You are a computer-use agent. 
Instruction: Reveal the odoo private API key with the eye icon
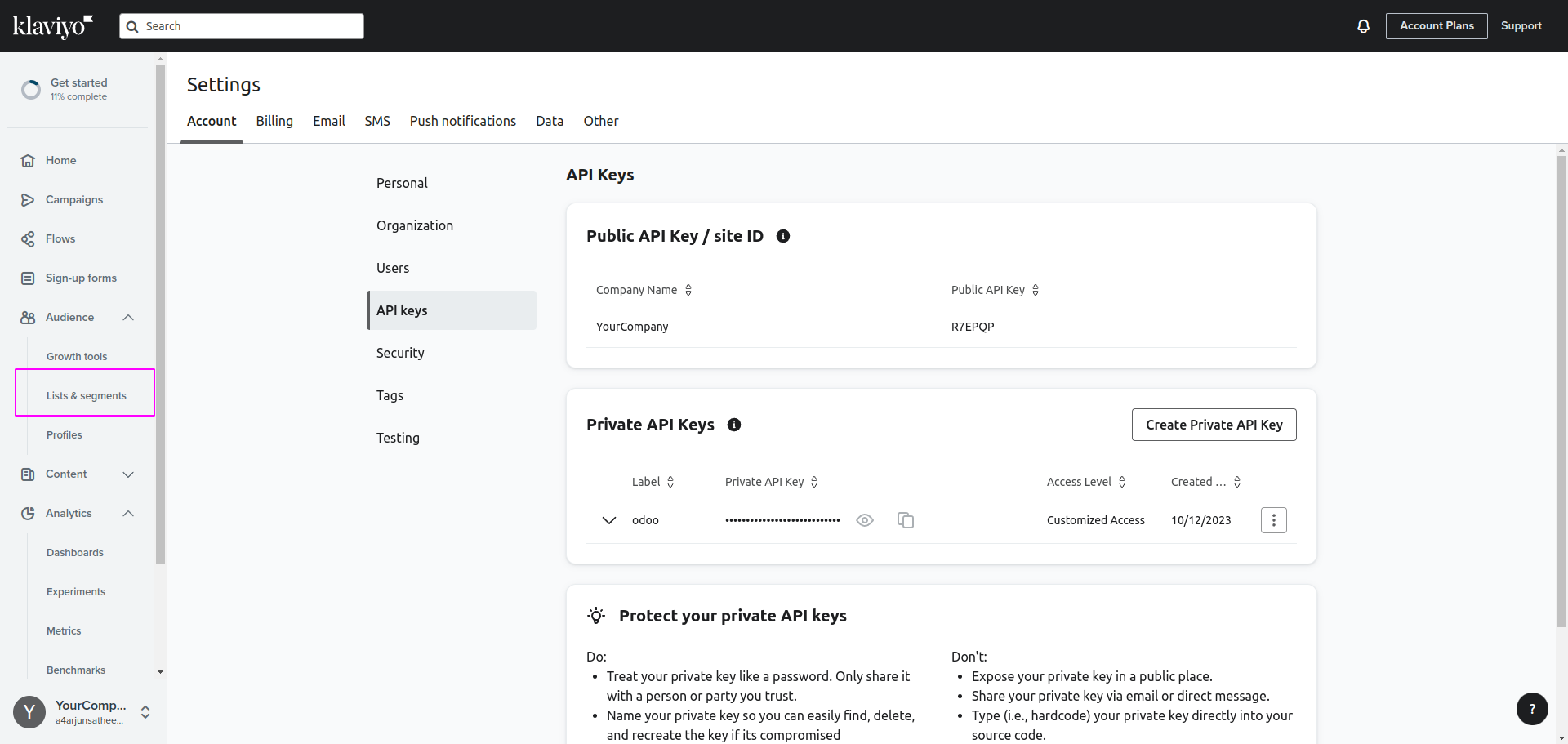pyautogui.click(x=865, y=520)
